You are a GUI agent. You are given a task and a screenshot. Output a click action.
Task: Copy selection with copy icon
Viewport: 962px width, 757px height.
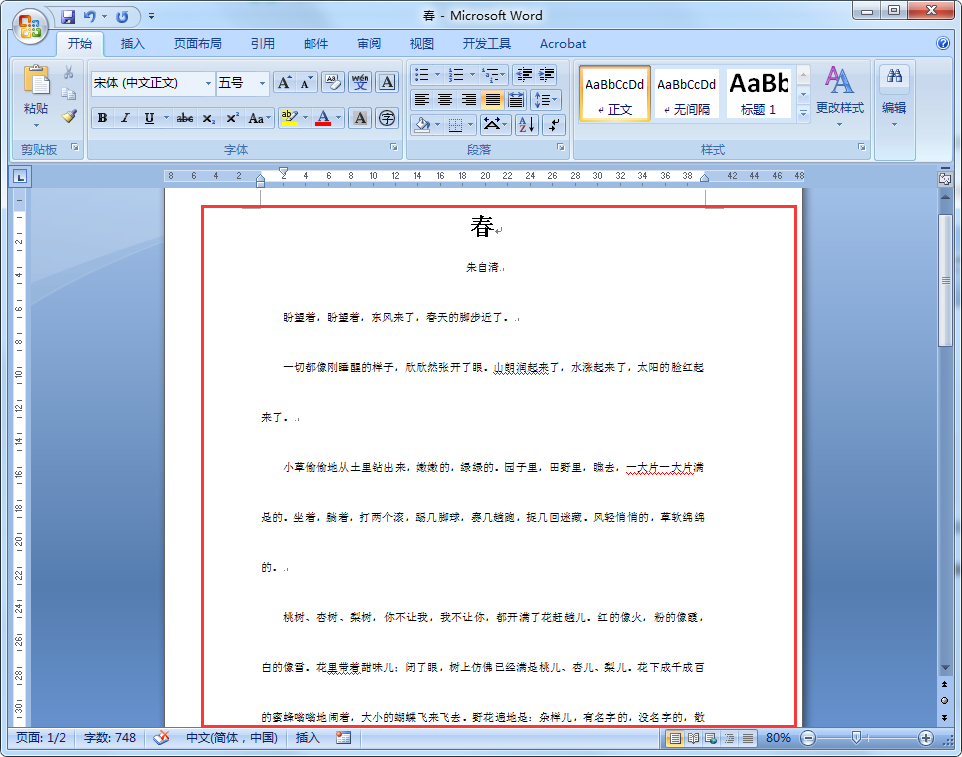pos(69,94)
